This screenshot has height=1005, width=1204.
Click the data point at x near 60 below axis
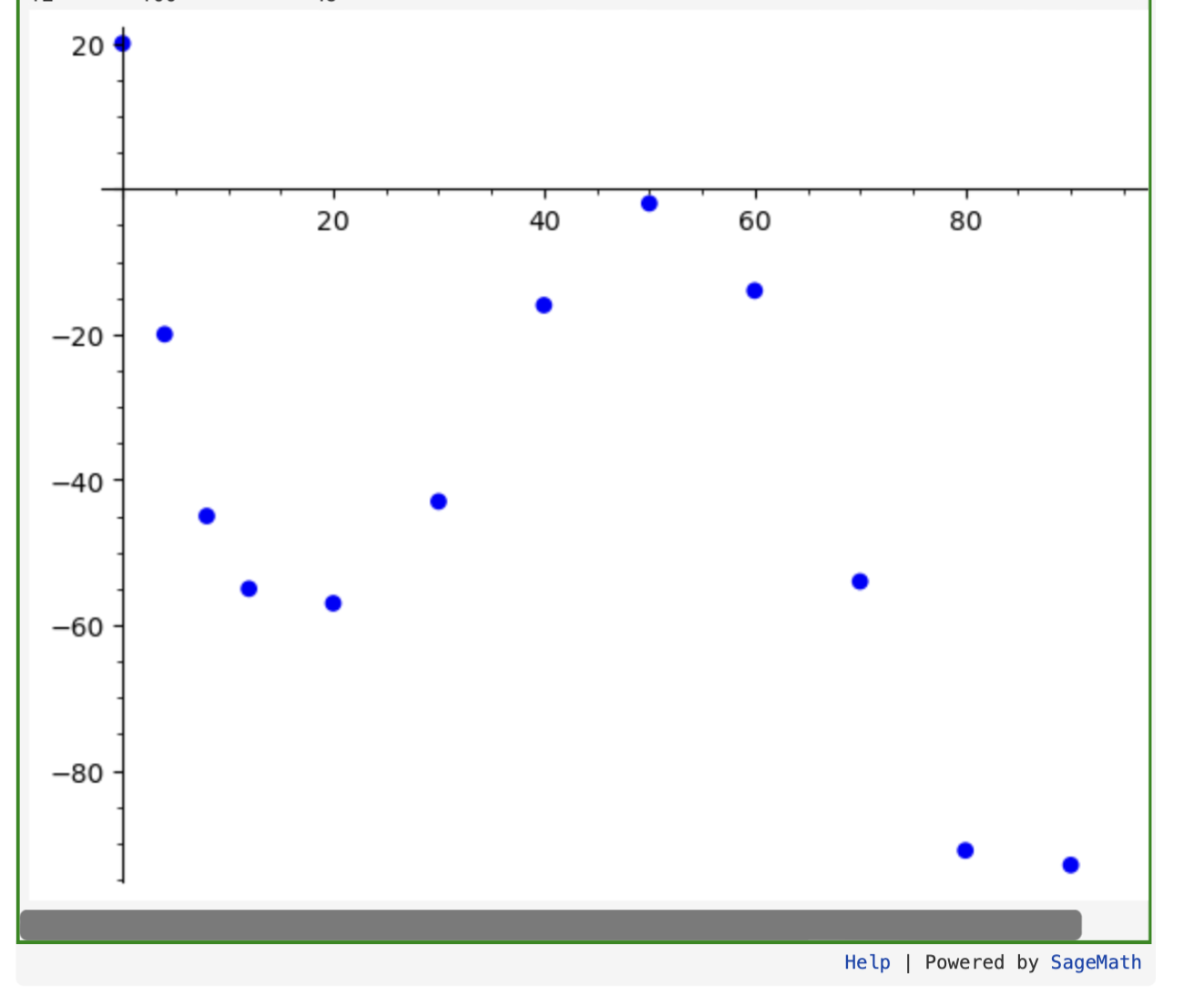coord(753,290)
